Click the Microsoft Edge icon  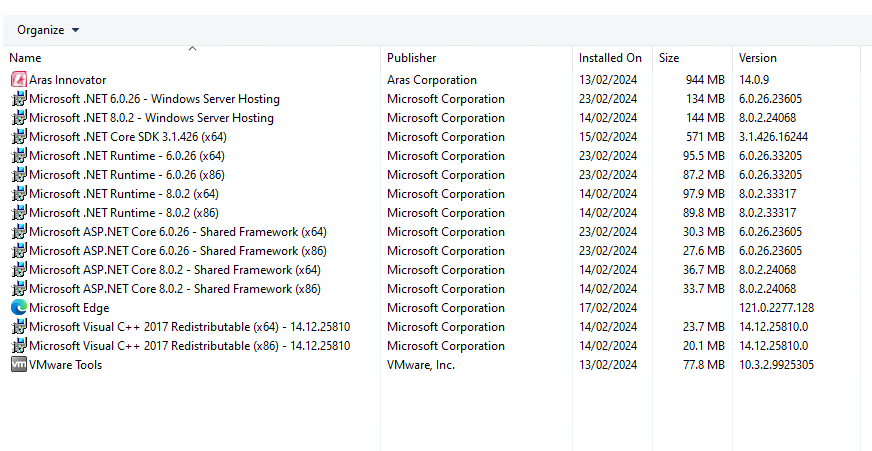[x=18, y=308]
